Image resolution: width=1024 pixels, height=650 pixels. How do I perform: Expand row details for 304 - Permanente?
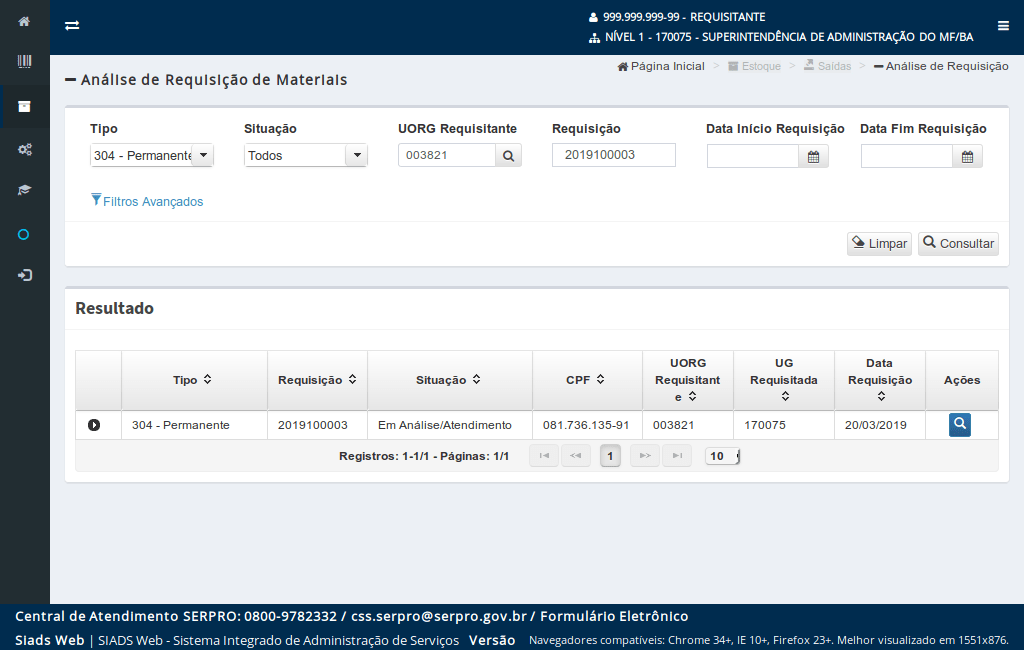tap(94, 425)
